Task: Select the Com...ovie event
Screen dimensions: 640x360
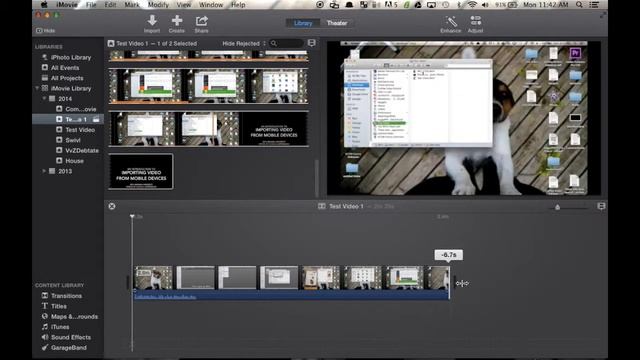Action: (77, 109)
